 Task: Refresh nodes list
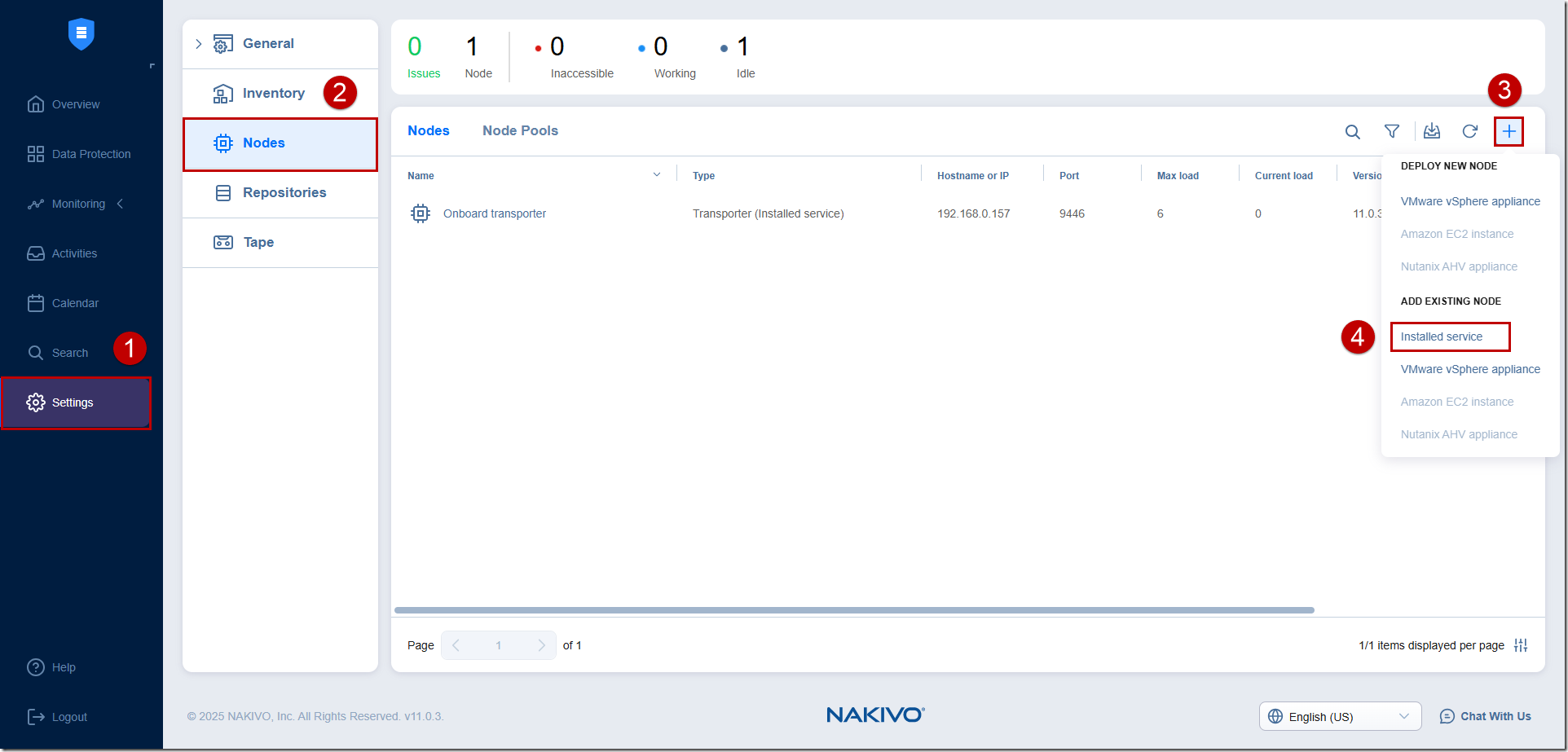click(1470, 131)
